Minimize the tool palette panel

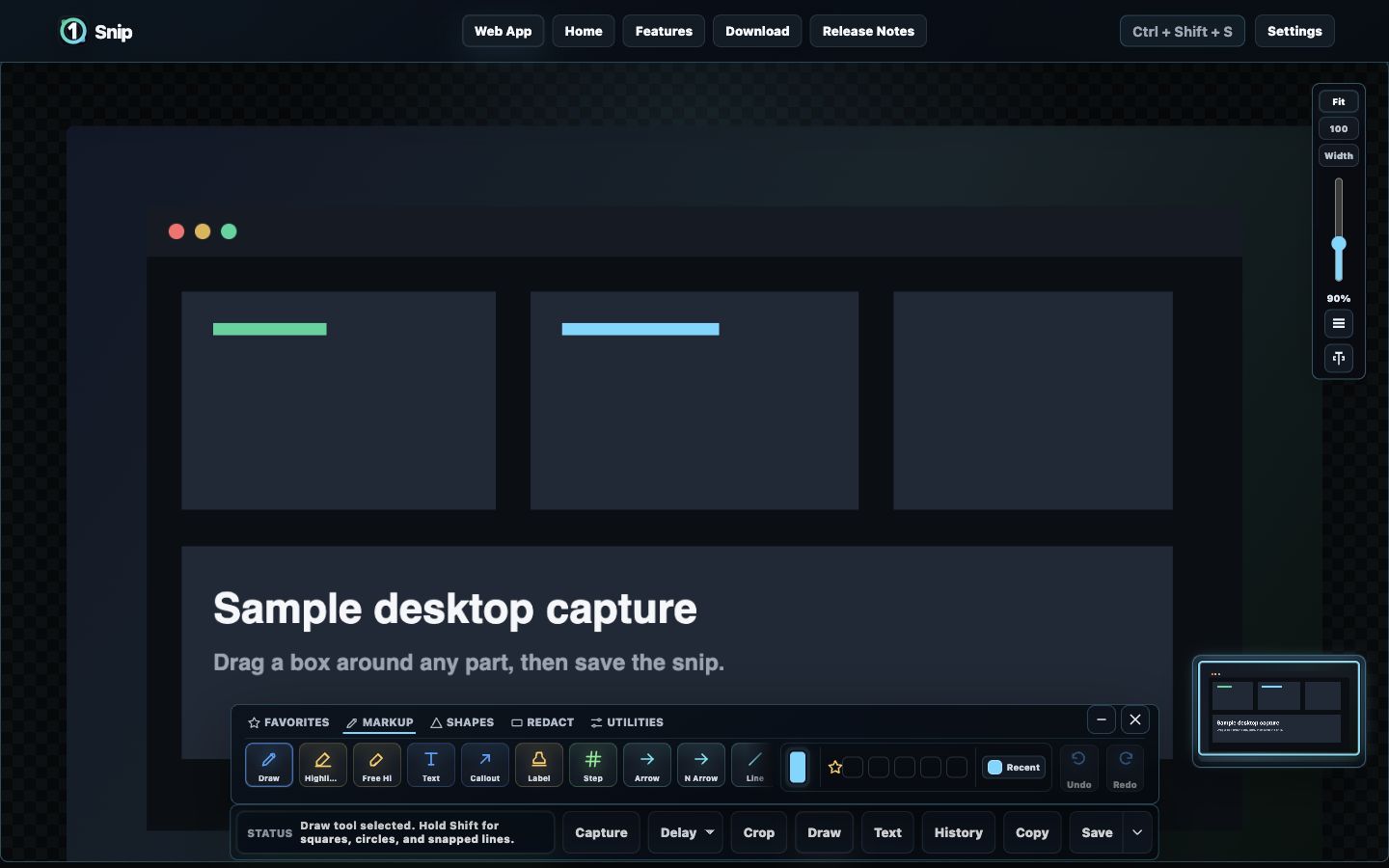click(1102, 719)
